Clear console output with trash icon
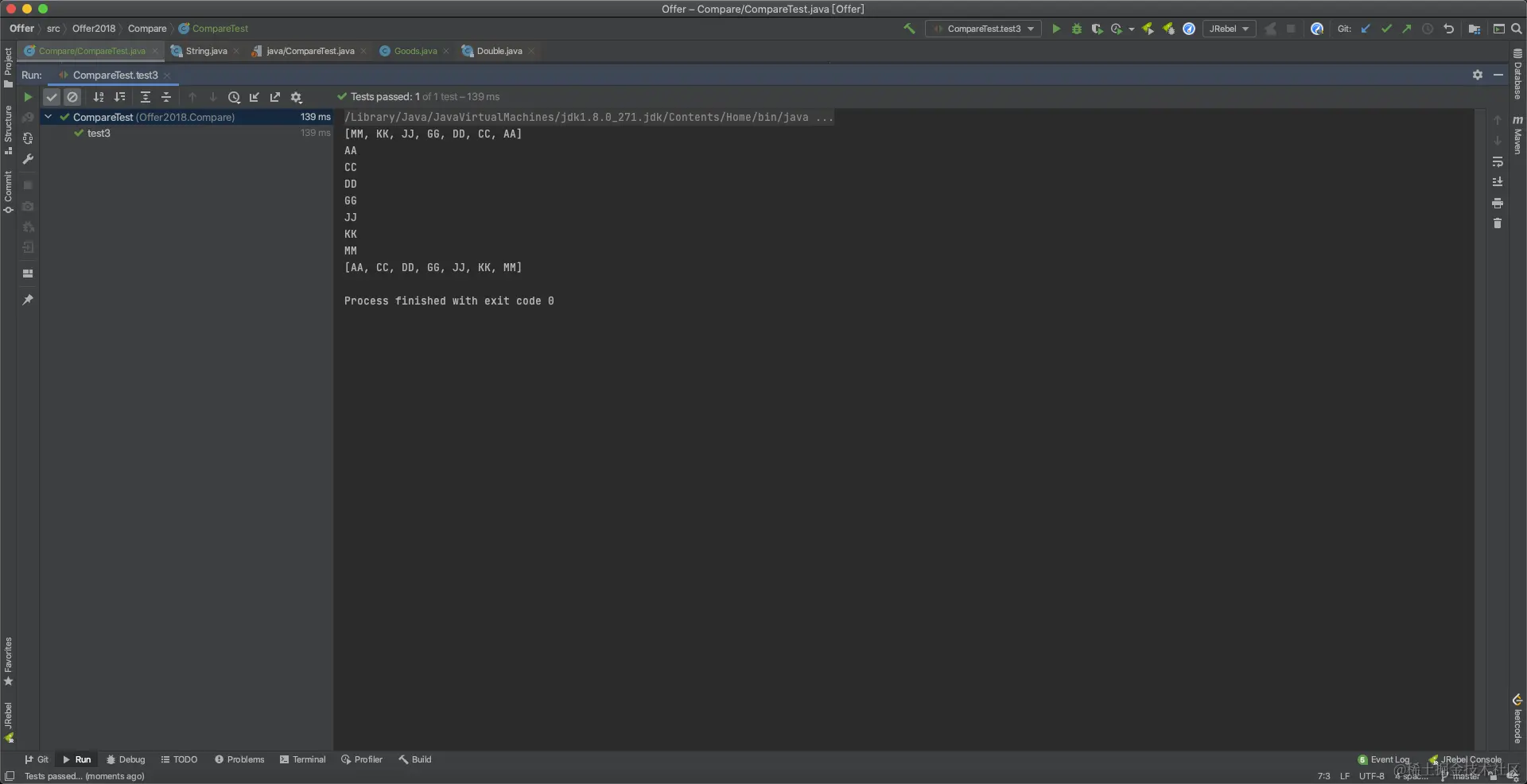Screen dimensions: 1527x784 tap(1498, 223)
